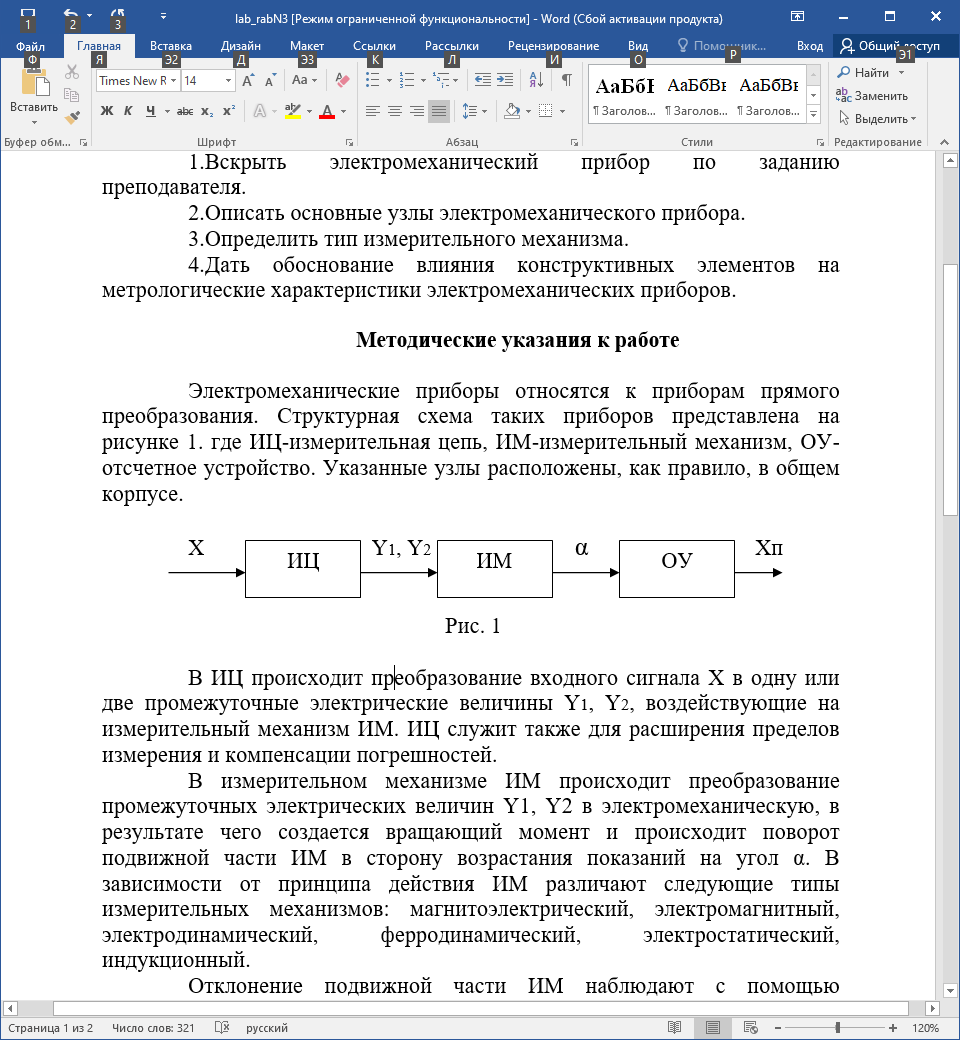Collapse the ribbon with the chevron arrow
Image resolution: width=960 pixels, height=1040 pixels.
tap(944, 142)
